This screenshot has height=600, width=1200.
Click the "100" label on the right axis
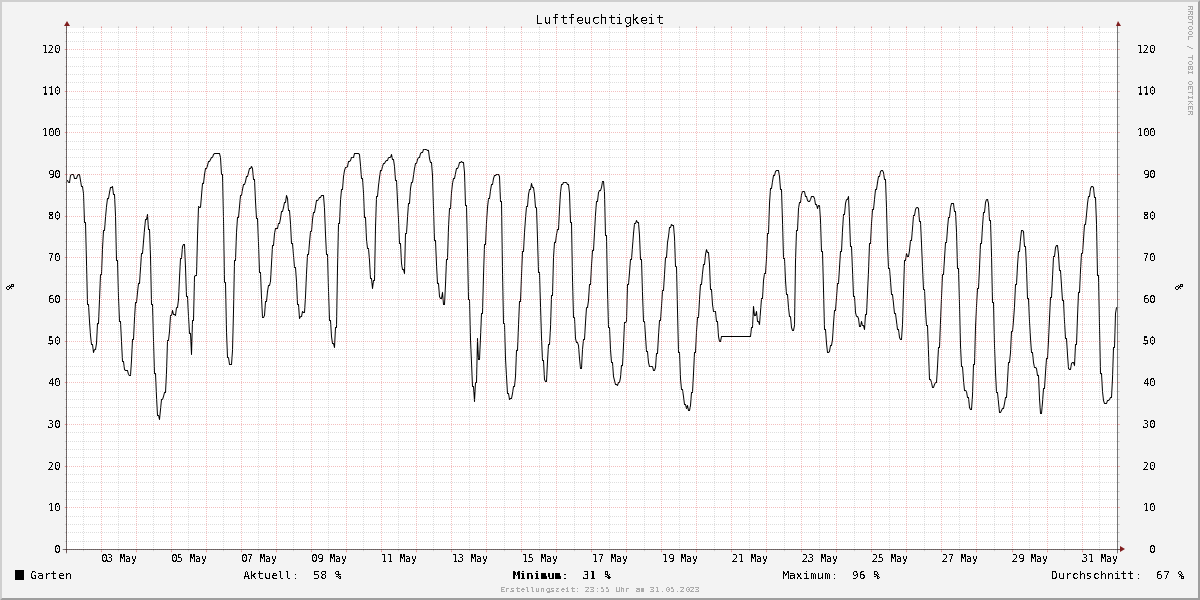click(x=1146, y=132)
